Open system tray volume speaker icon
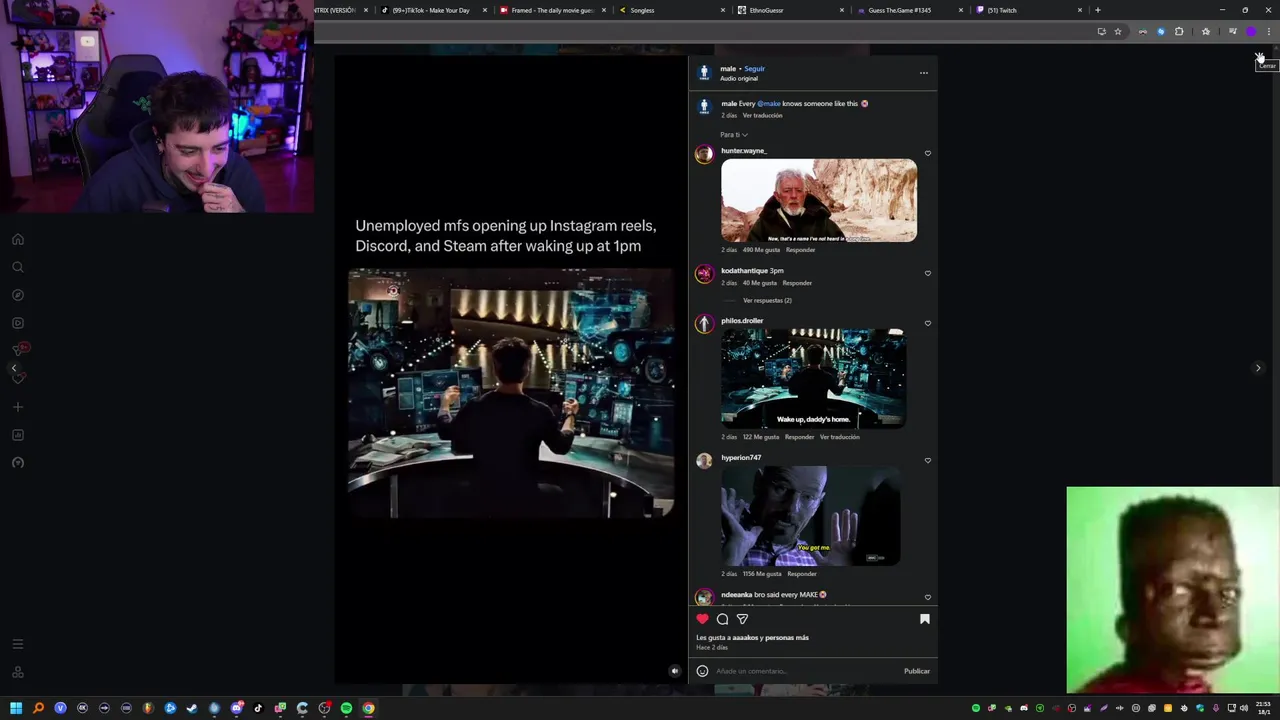Screen dimensions: 1280x720 [1243, 708]
